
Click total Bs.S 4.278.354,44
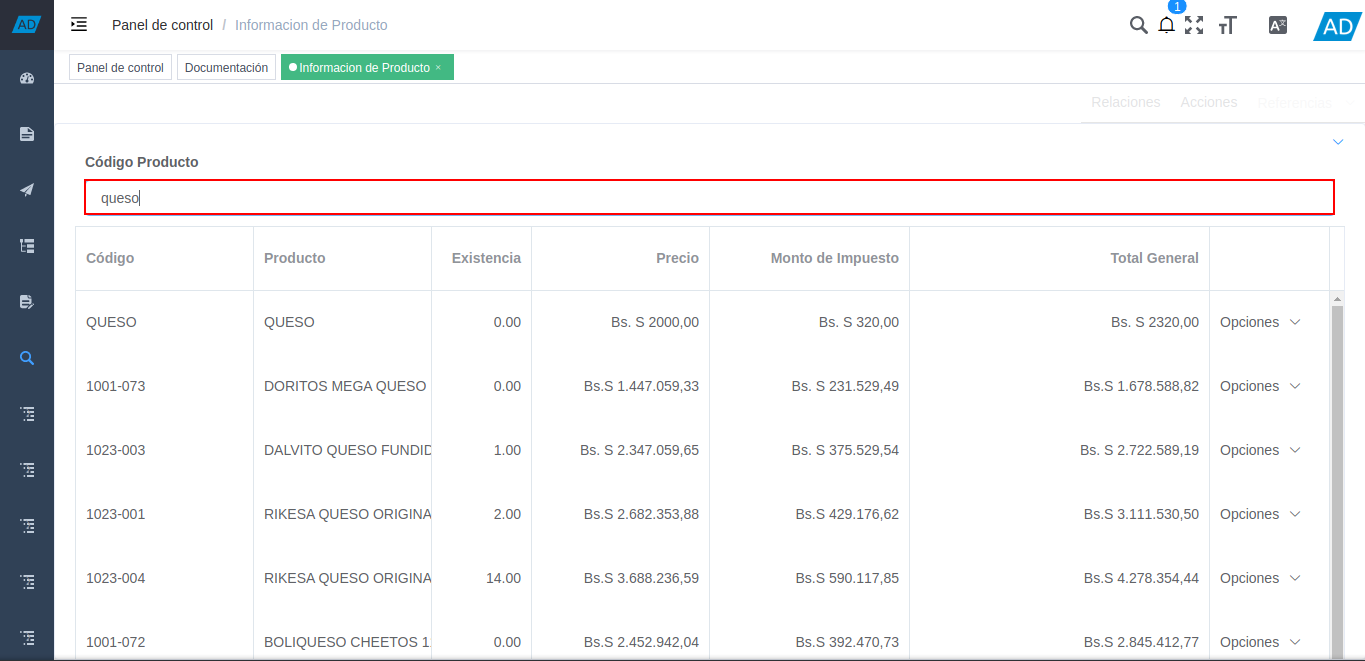tap(1141, 578)
